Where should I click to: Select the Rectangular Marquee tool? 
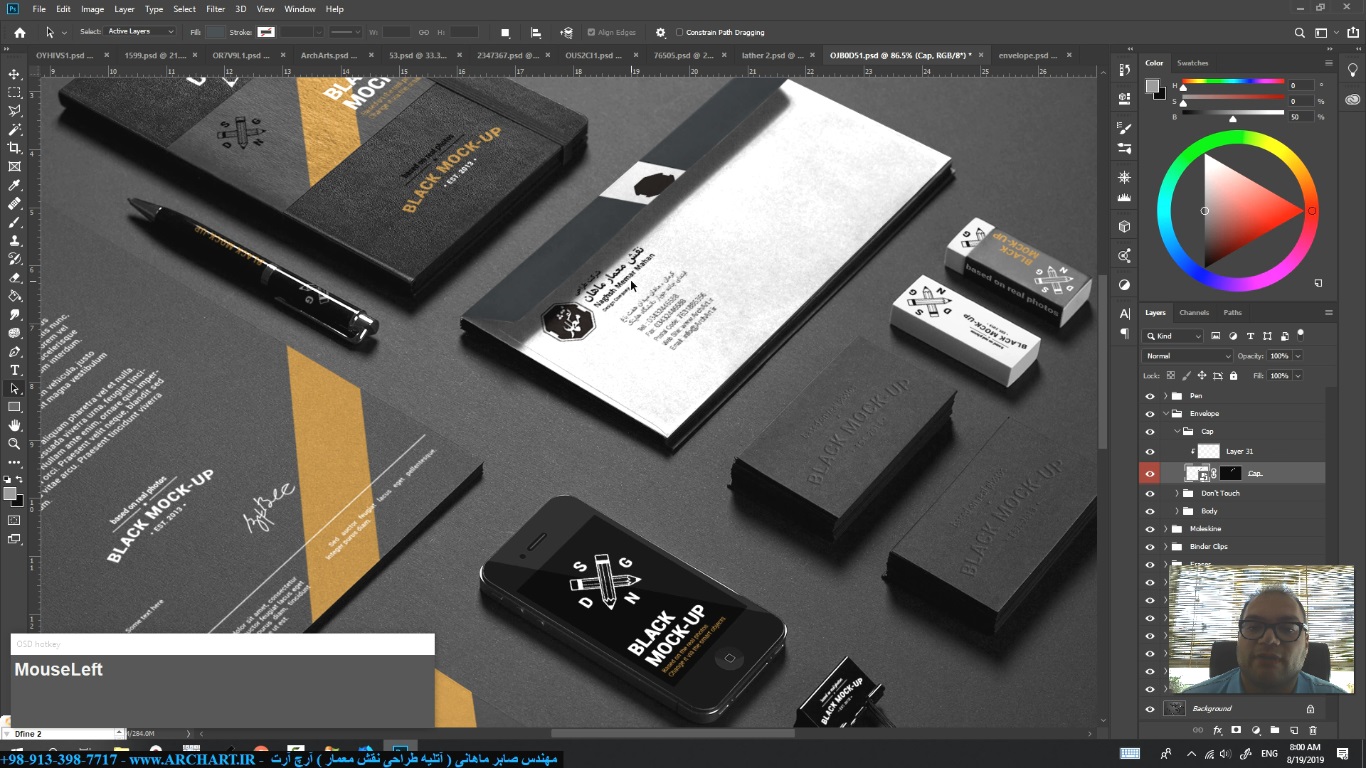pyautogui.click(x=15, y=92)
